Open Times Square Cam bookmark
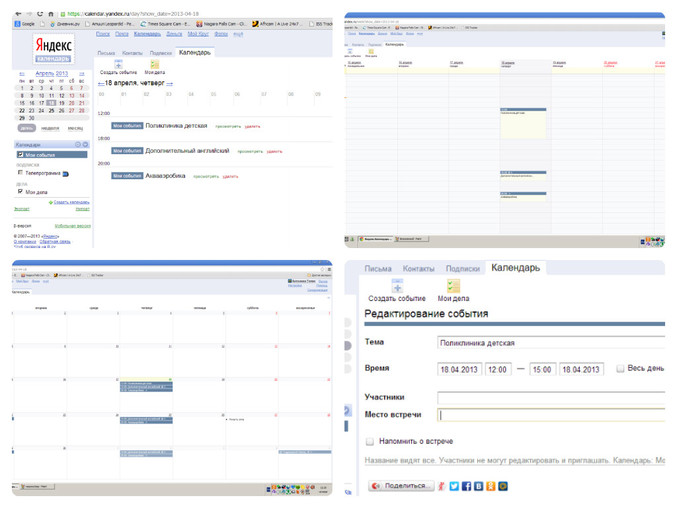 pos(165,24)
